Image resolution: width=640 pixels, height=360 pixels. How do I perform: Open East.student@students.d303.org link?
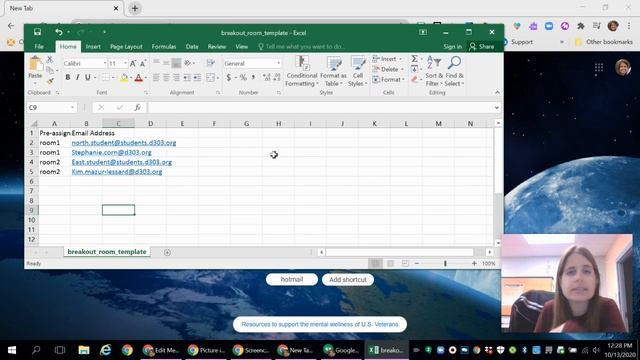122,162
